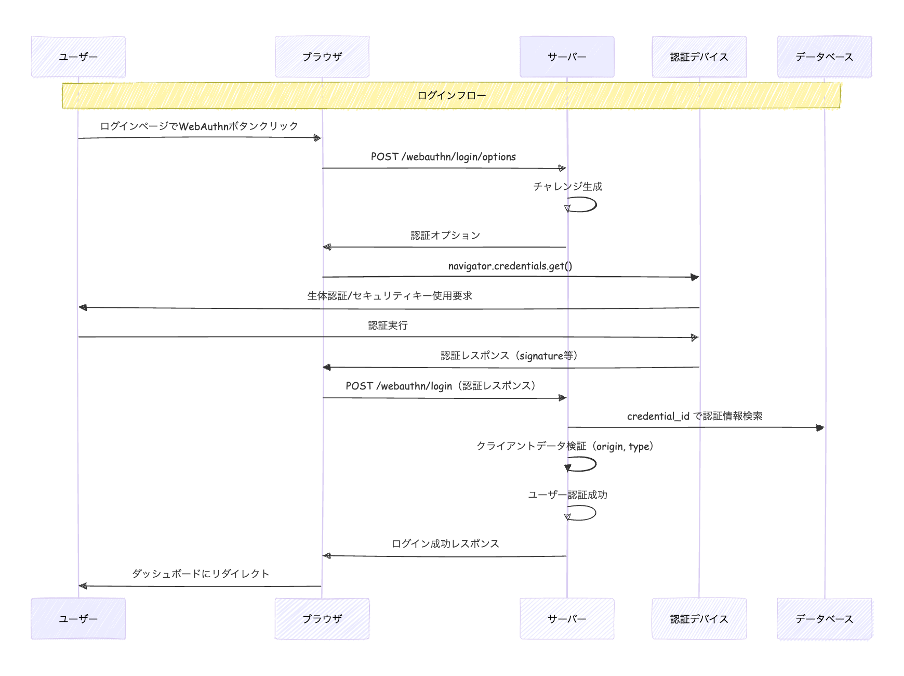Select the top 認証デバイス participant box

click(x=699, y=57)
